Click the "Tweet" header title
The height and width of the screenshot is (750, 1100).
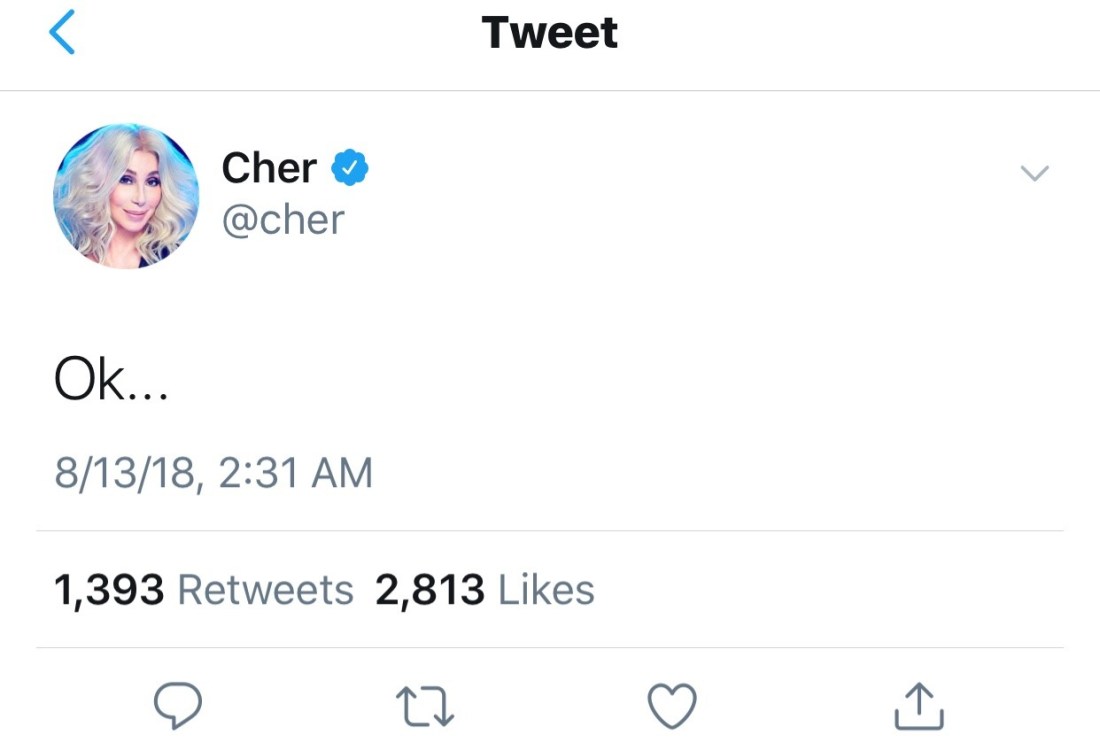click(x=550, y=33)
